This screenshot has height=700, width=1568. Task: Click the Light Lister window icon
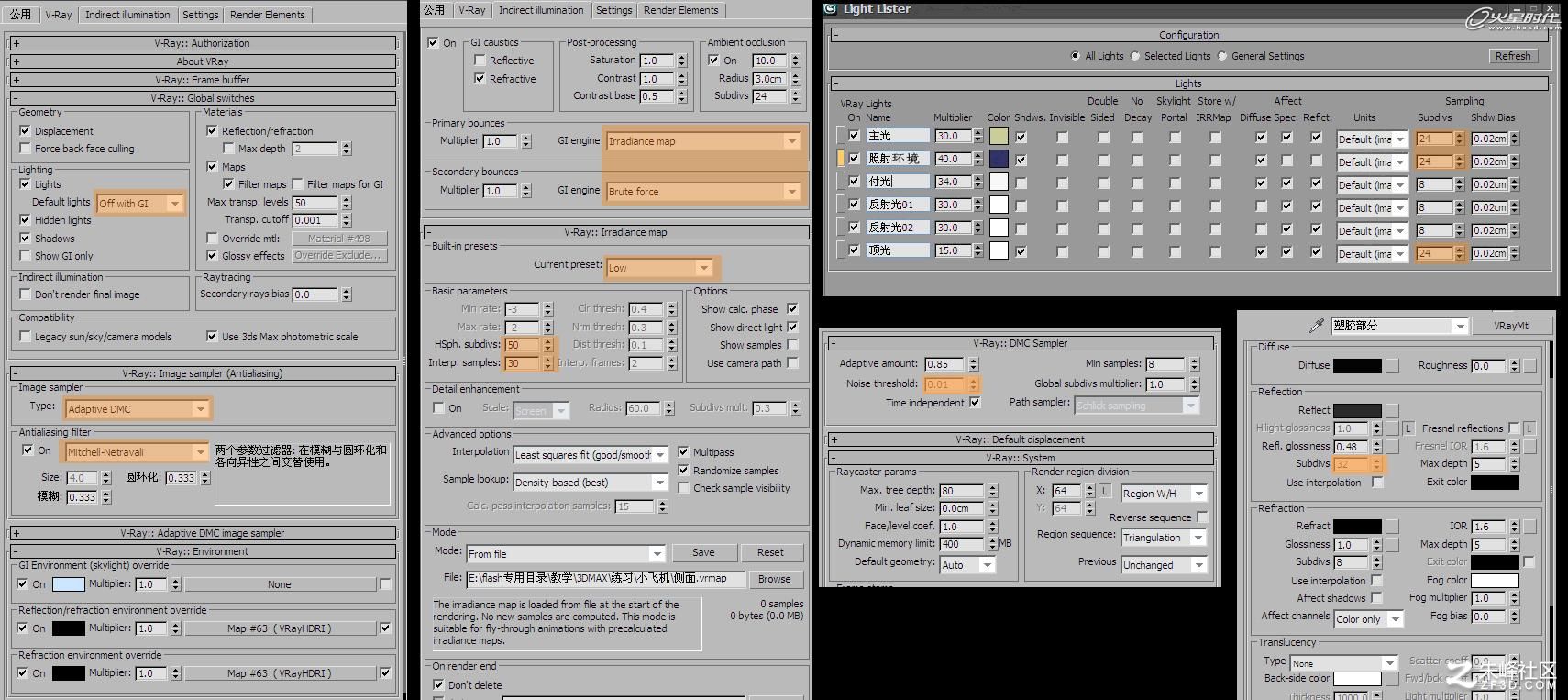(x=830, y=8)
